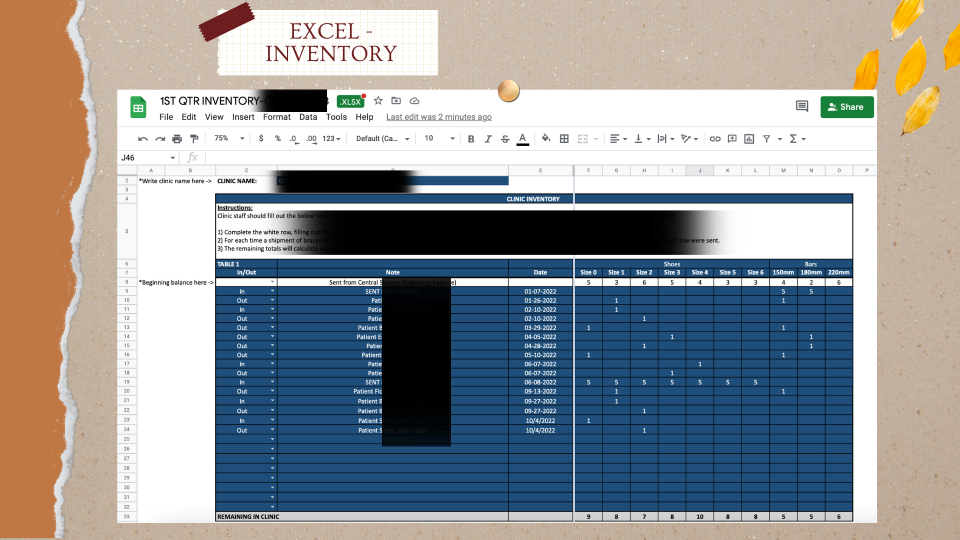Format as currency with dollar icon
Viewport: 960px width, 540px height.
click(x=261, y=138)
